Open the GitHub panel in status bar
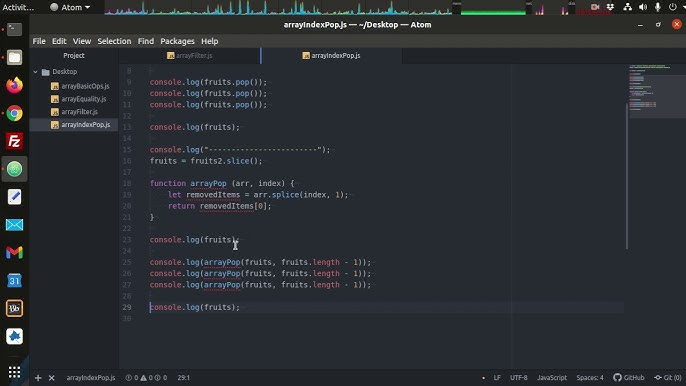Screen dimensions: 686x386 tap(629, 377)
